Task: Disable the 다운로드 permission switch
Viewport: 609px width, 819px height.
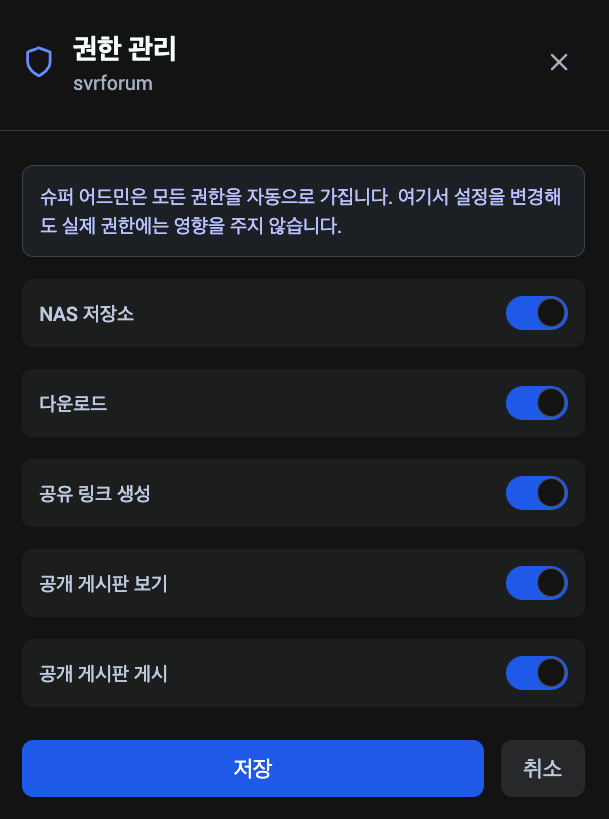Action: [x=537, y=403]
